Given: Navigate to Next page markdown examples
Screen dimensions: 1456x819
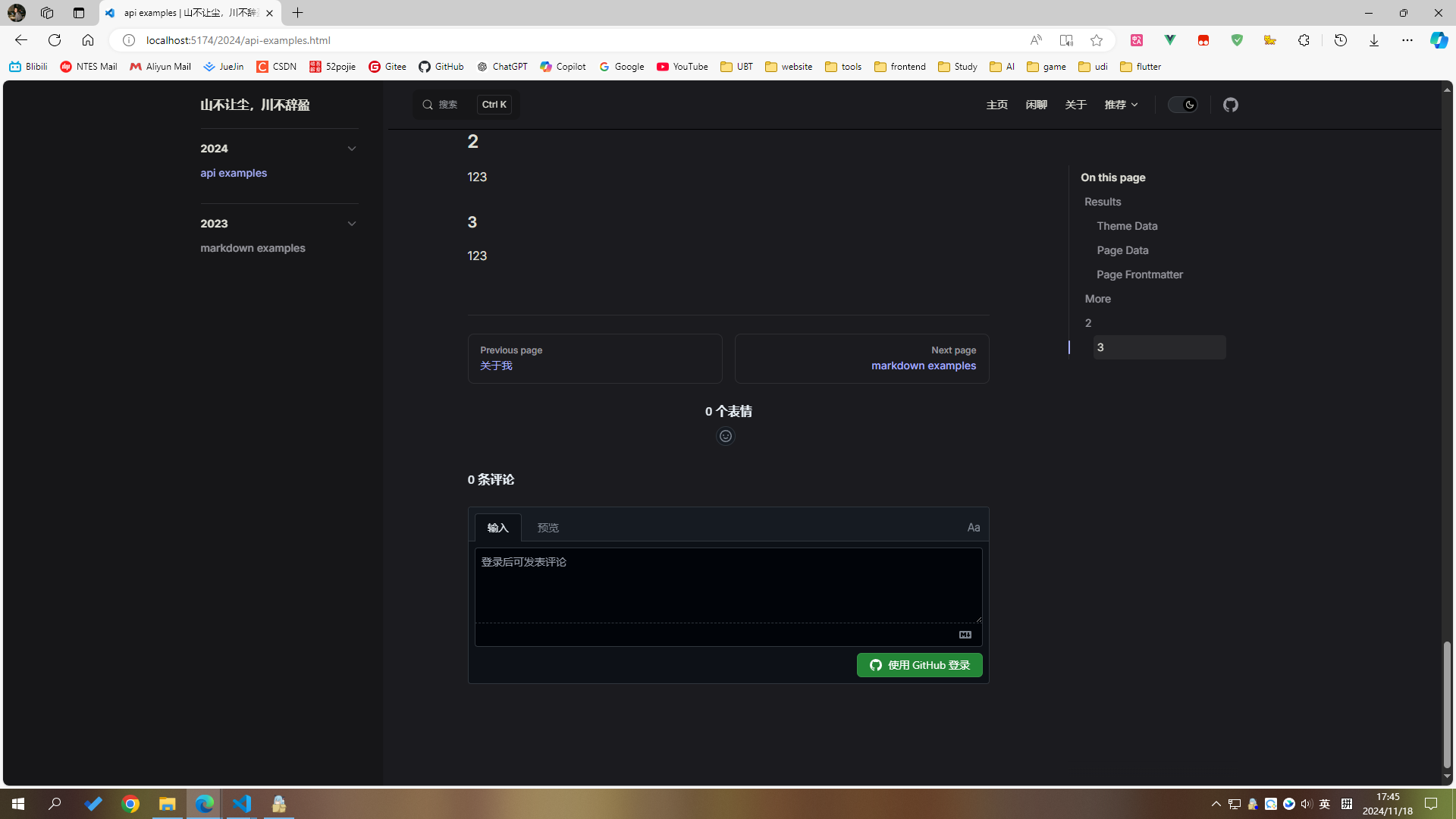Looking at the screenshot, I should point(862,358).
